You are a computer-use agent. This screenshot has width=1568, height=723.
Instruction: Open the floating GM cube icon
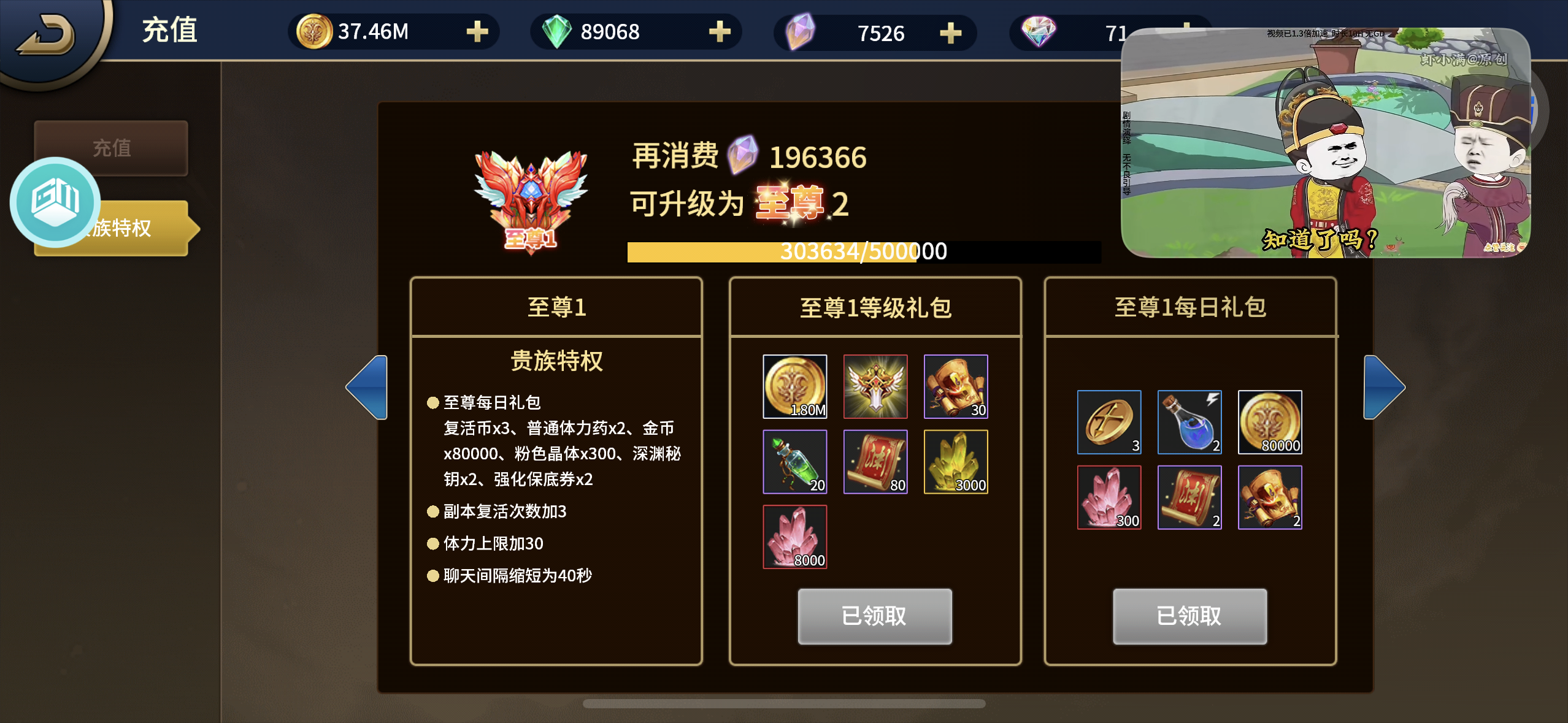click(x=55, y=202)
